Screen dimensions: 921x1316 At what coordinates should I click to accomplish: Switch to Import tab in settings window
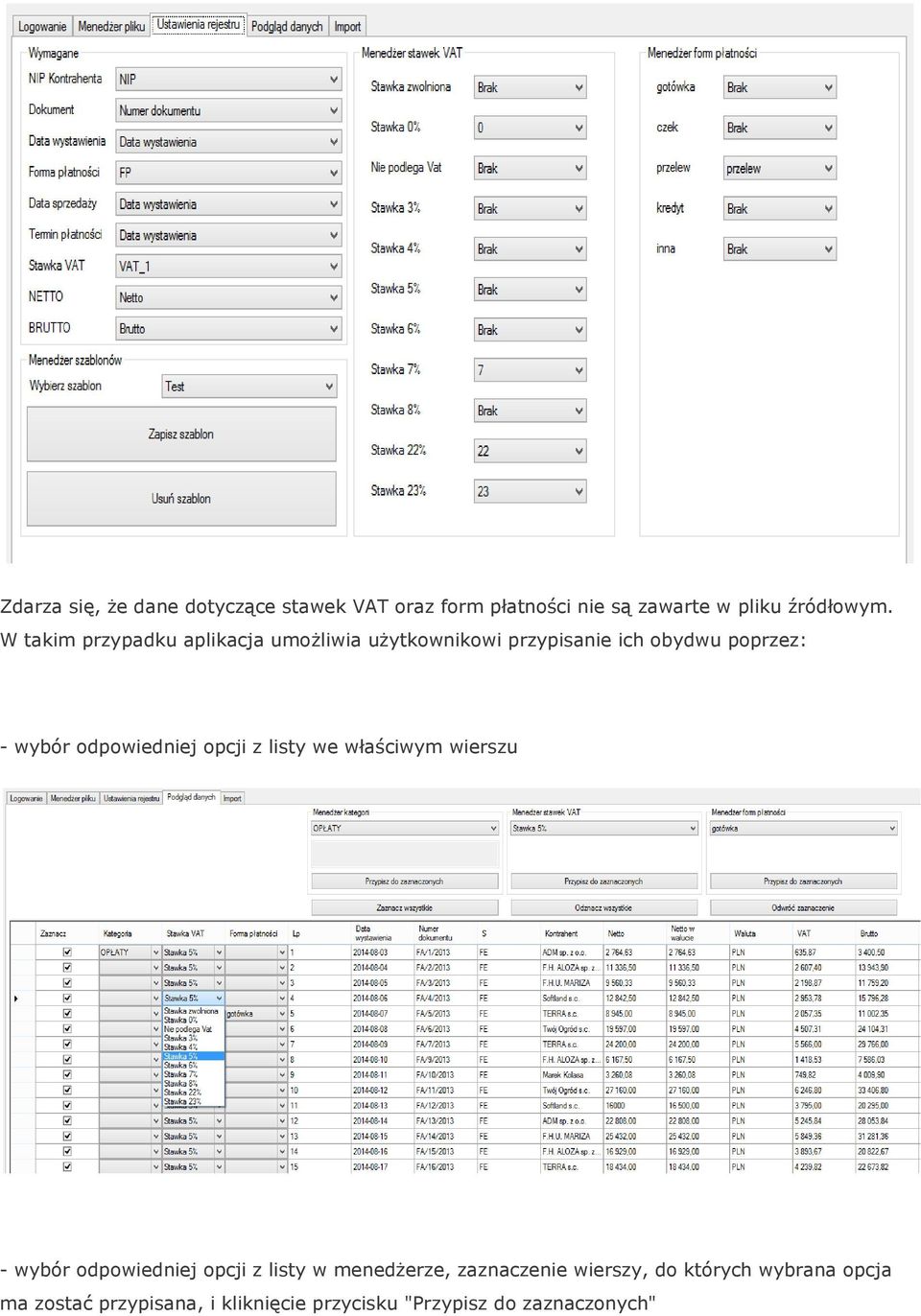(347, 27)
